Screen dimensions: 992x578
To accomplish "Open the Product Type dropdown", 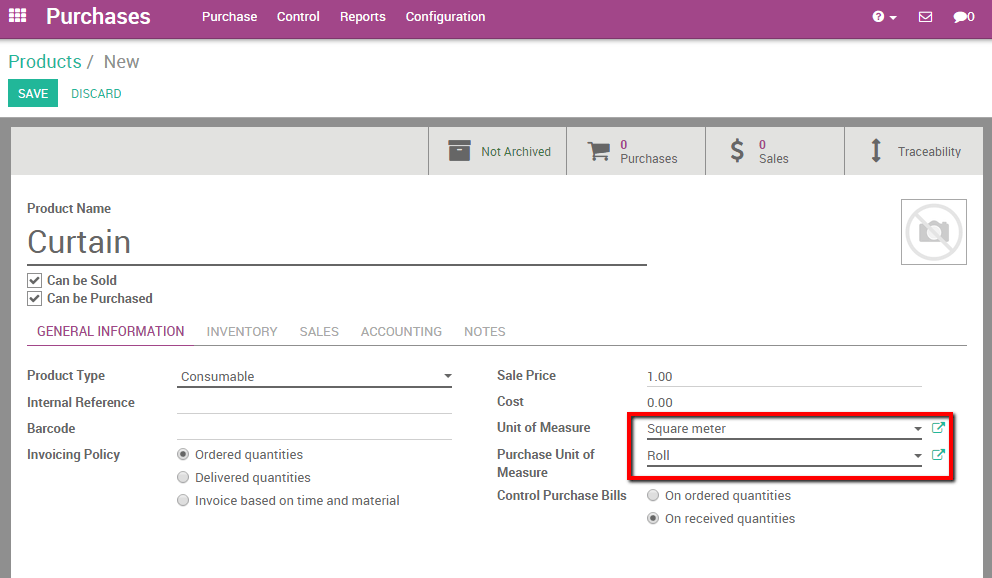I will pyautogui.click(x=446, y=376).
